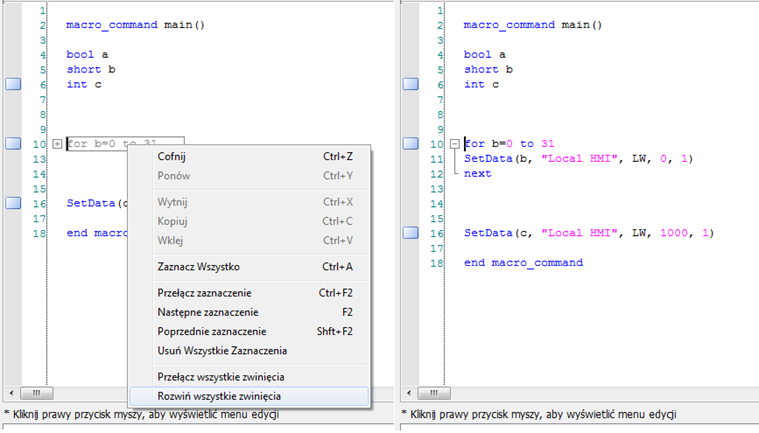
Task: Select Przełącz zaznaczenie menu entry
Action: [x=249, y=293]
